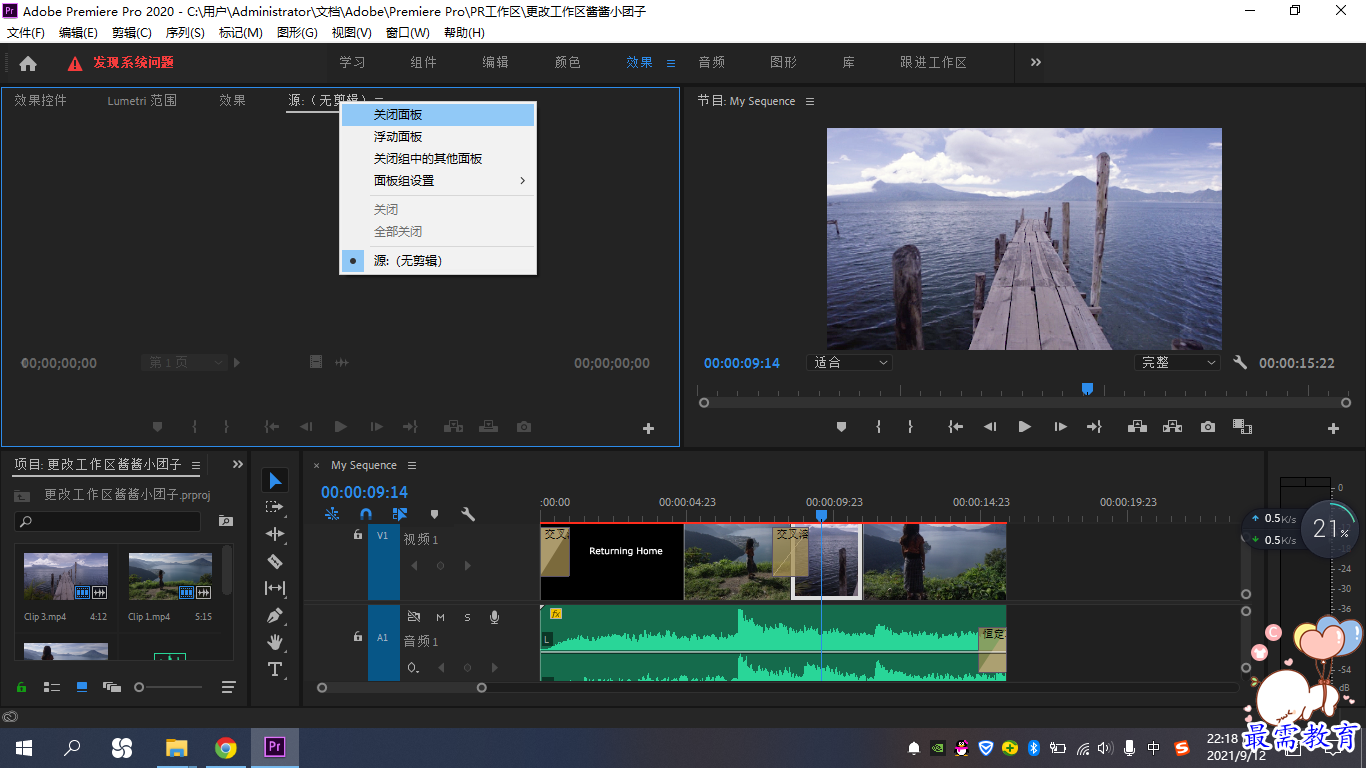Choose 关闭组中的其他面板 menu entry
The height and width of the screenshot is (768, 1366).
coord(438,159)
